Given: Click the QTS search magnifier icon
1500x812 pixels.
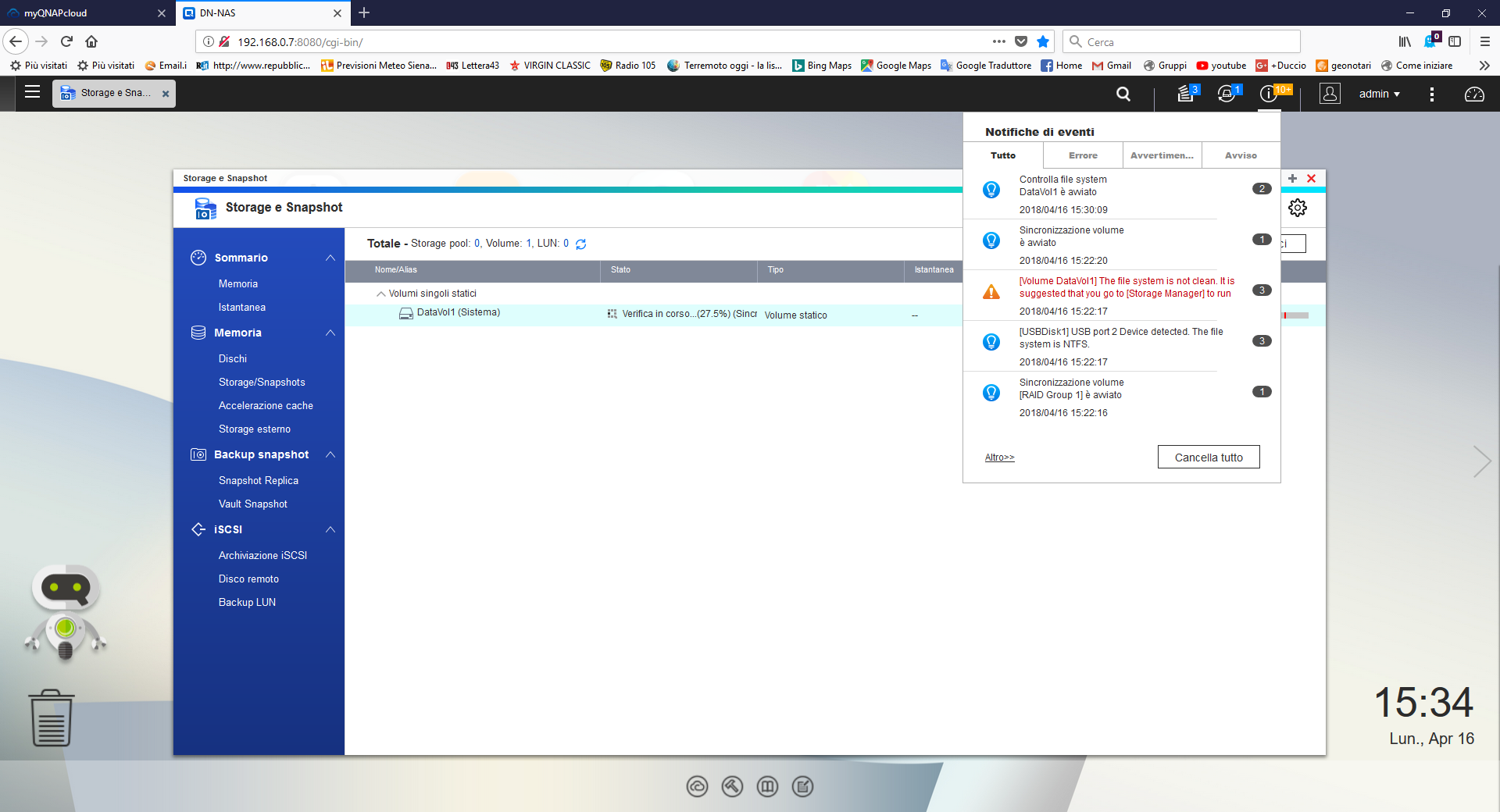Looking at the screenshot, I should coord(1123,94).
